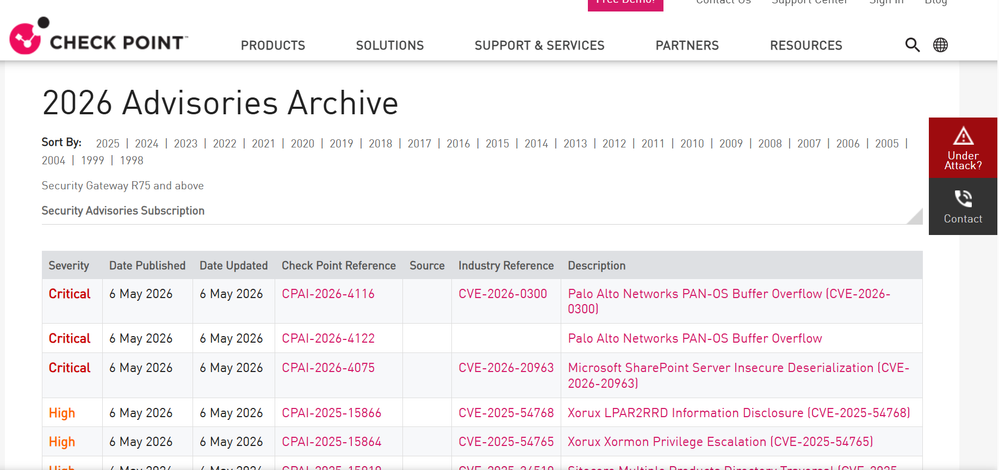Click High severity in CPAI-2025-15866 row
Image resolution: width=999 pixels, height=470 pixels.
point(62,413)
